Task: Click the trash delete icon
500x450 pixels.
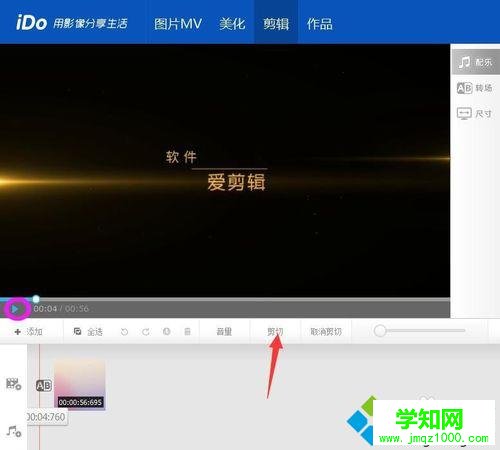Action: [x=188, y=331]
